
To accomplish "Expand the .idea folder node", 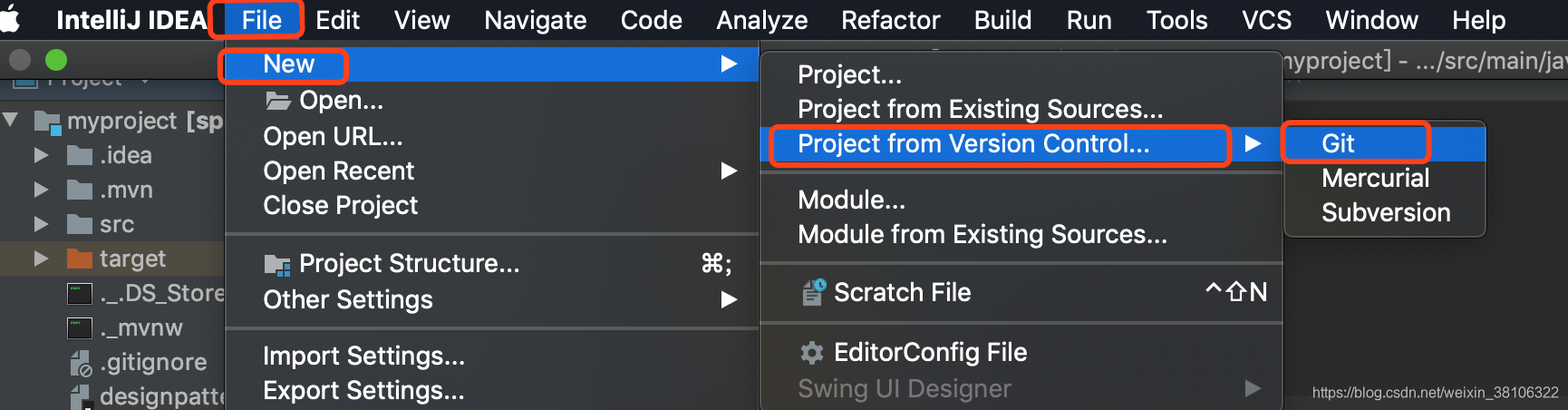I will (x=41, y=155).
